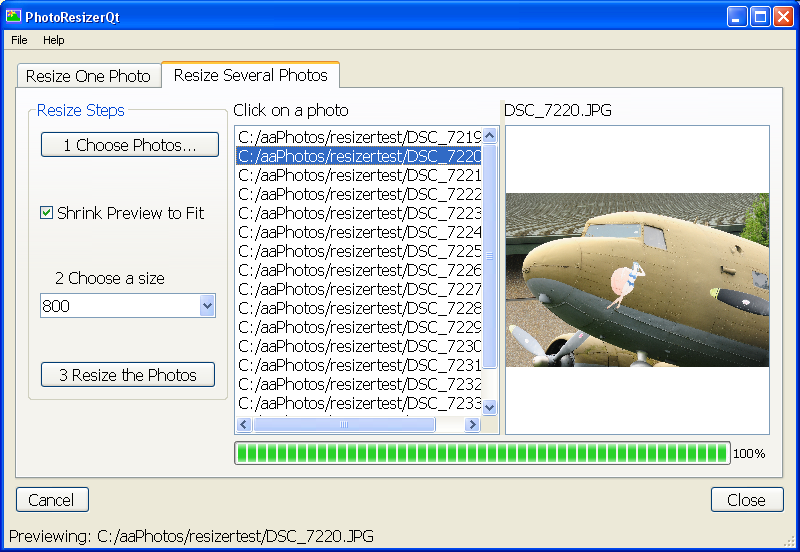Image resolution: width=800 pixels, height=552 pixels.
Task: Select the DSC_7225 file entry
Action: coord(358,251)
